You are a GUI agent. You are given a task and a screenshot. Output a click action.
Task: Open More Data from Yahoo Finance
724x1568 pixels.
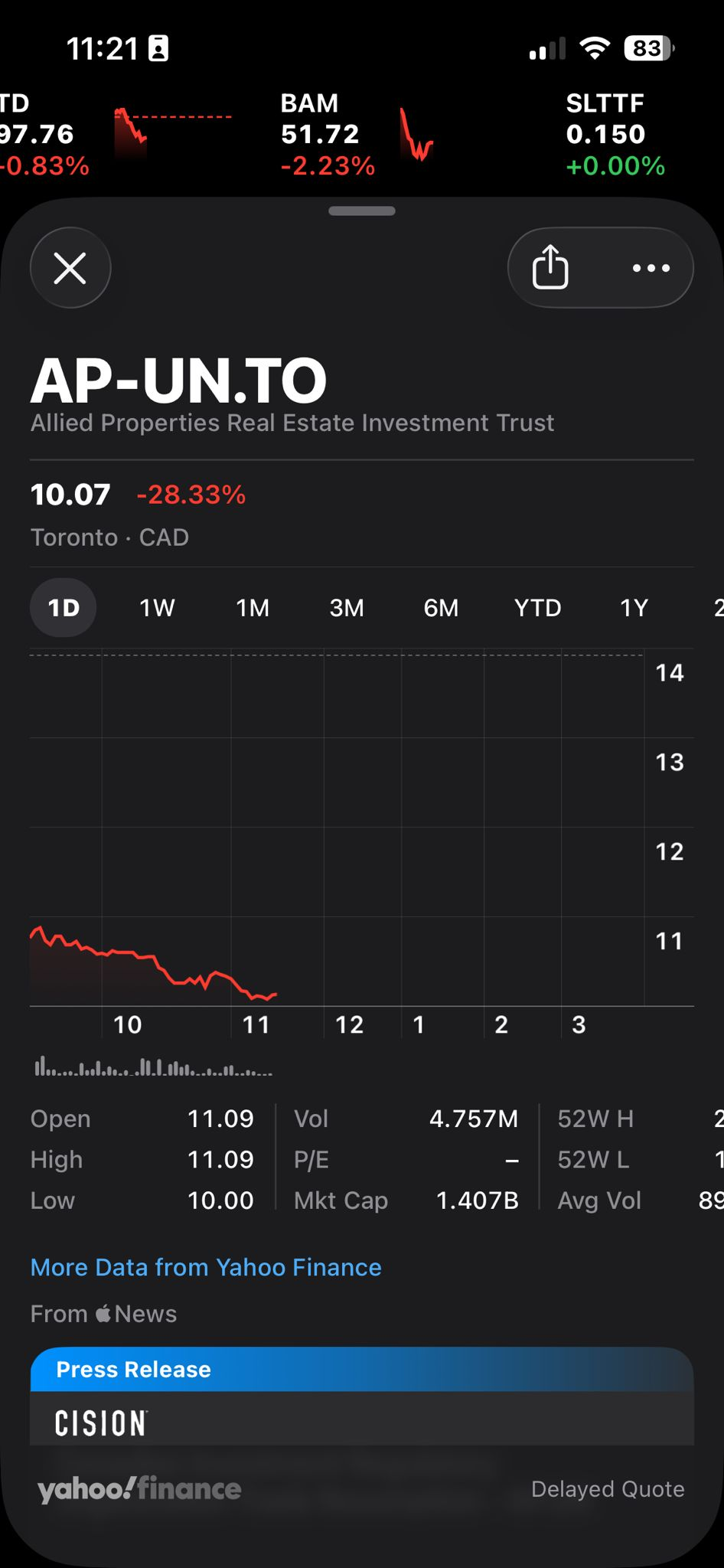pos(206,1267)
